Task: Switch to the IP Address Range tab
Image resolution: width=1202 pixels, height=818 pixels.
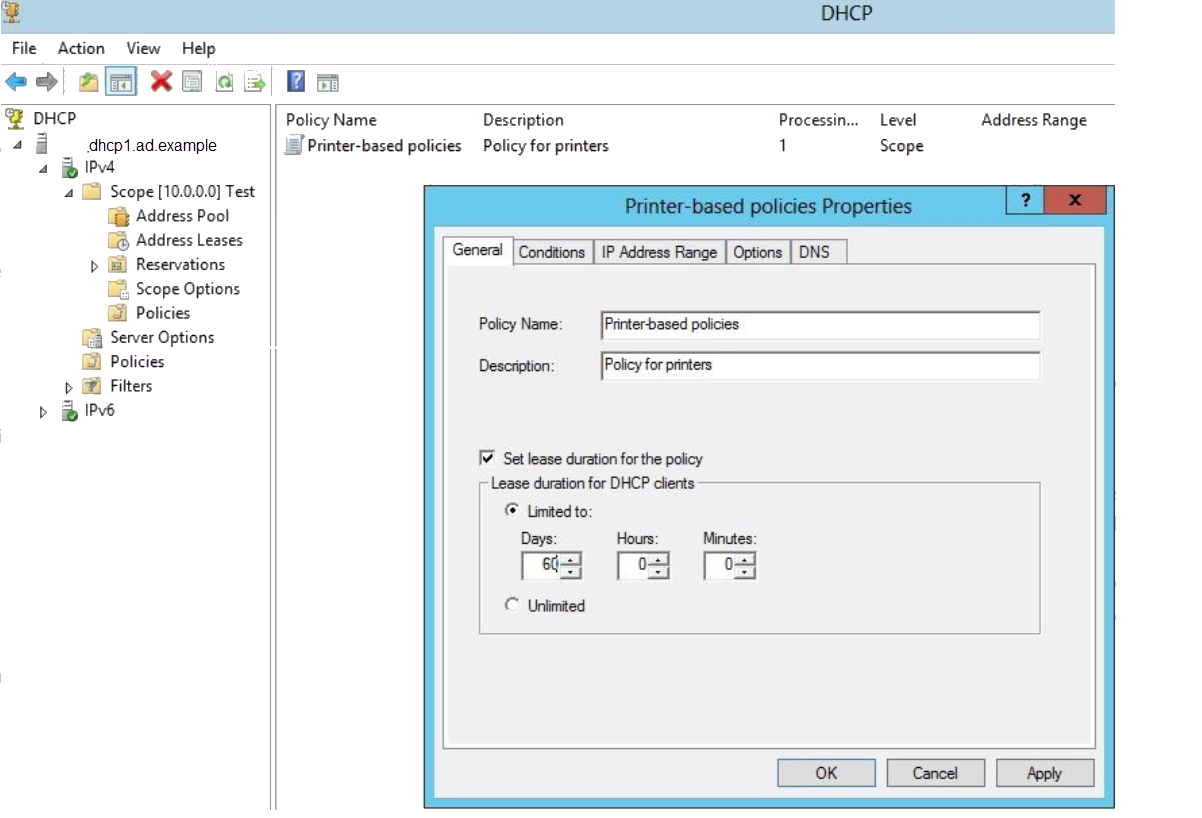Action: coord(659,252)
